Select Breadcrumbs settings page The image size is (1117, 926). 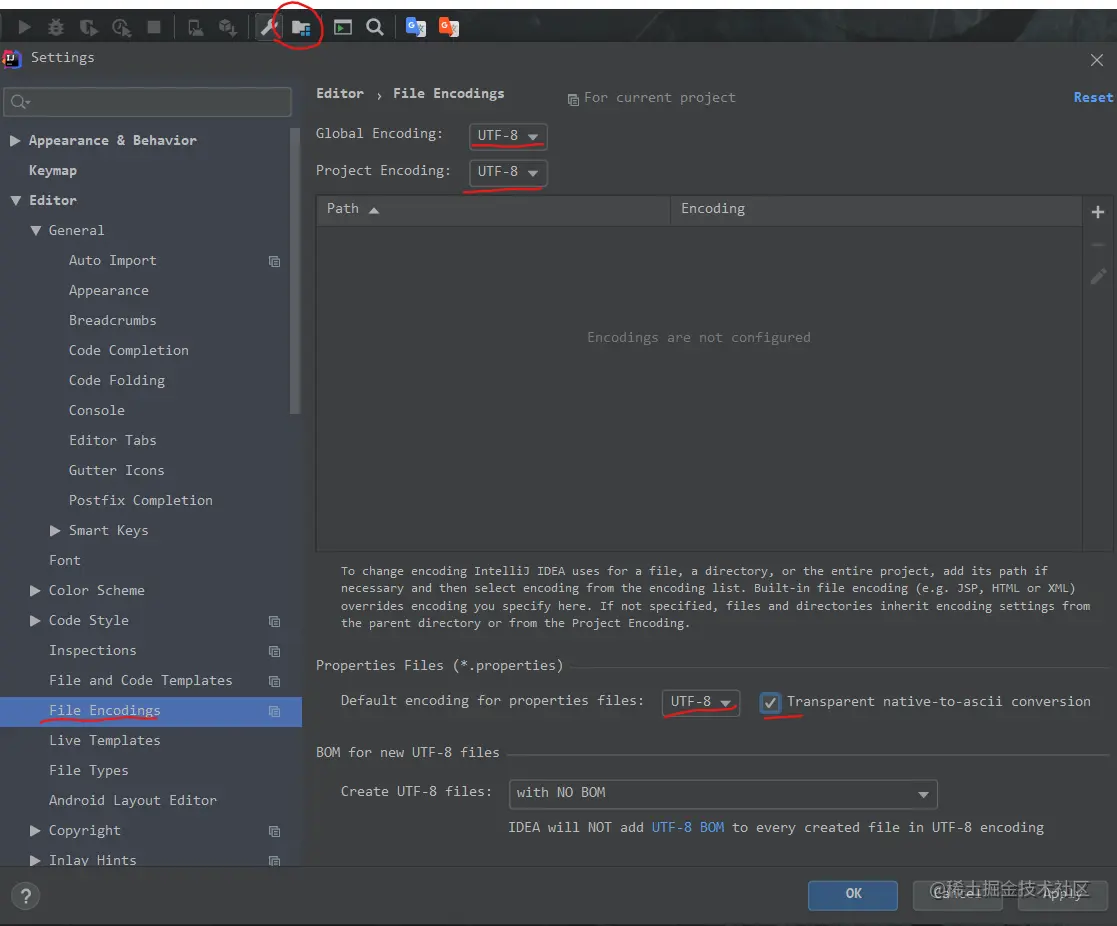113,321
